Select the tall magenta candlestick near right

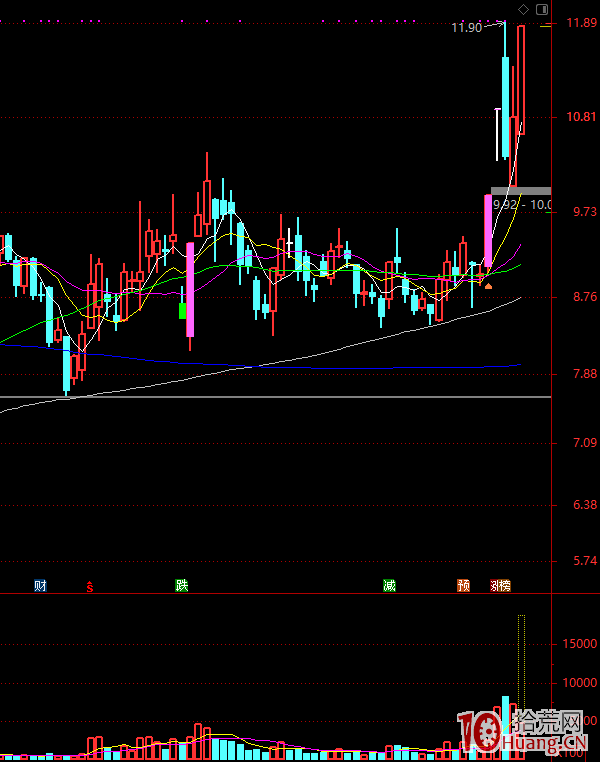[488, 232]
